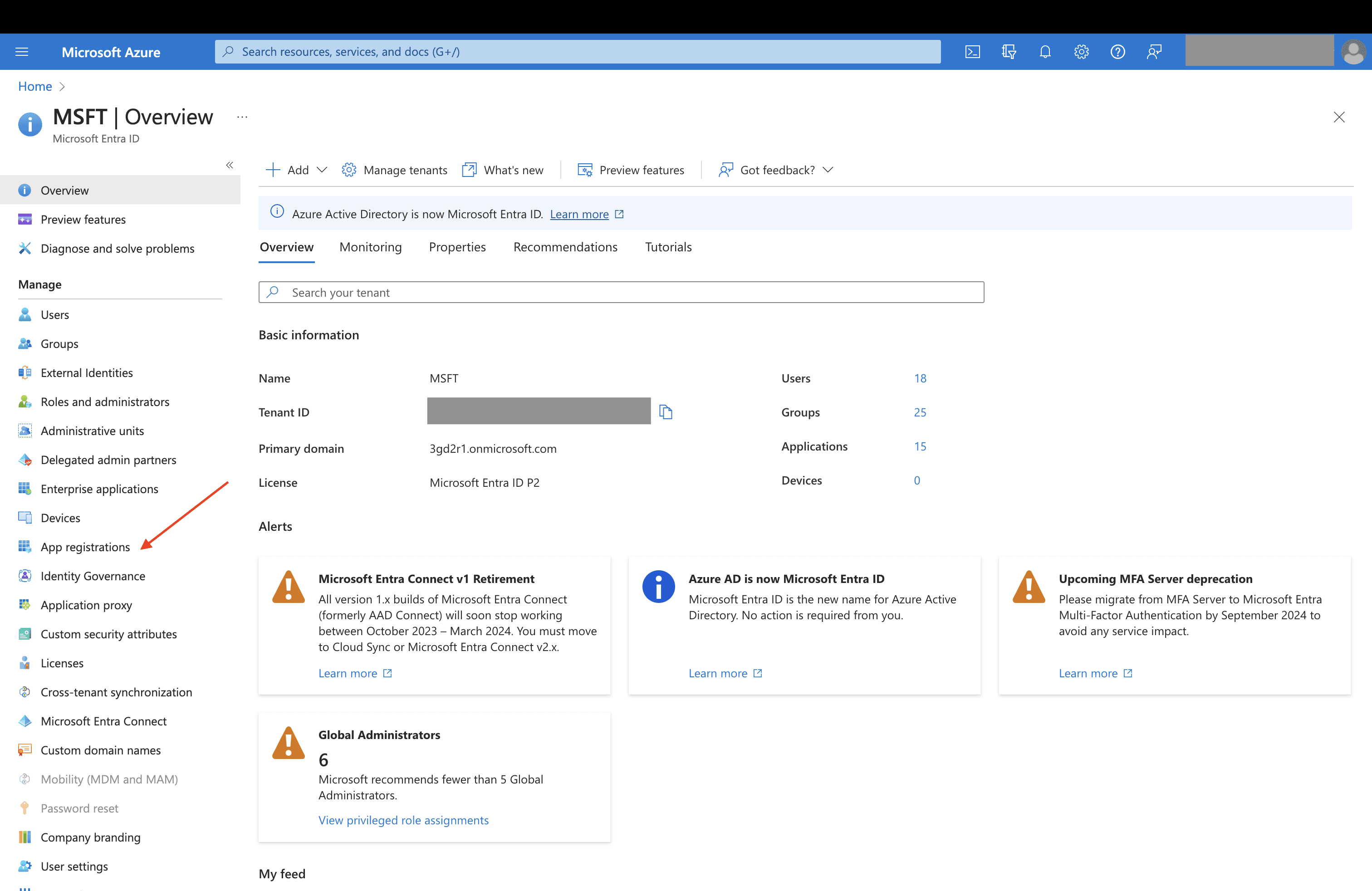Screen dimensions: 1372x891
Task: Open the portal hamburger menu
Action: coord(22,52)
